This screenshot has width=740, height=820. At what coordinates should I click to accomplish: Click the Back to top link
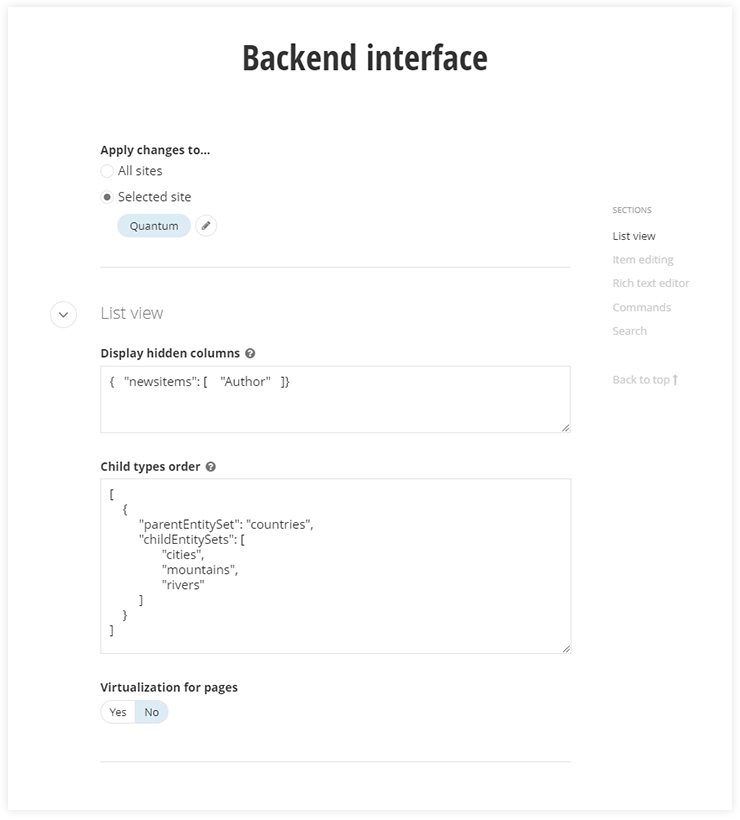point(641,379)
